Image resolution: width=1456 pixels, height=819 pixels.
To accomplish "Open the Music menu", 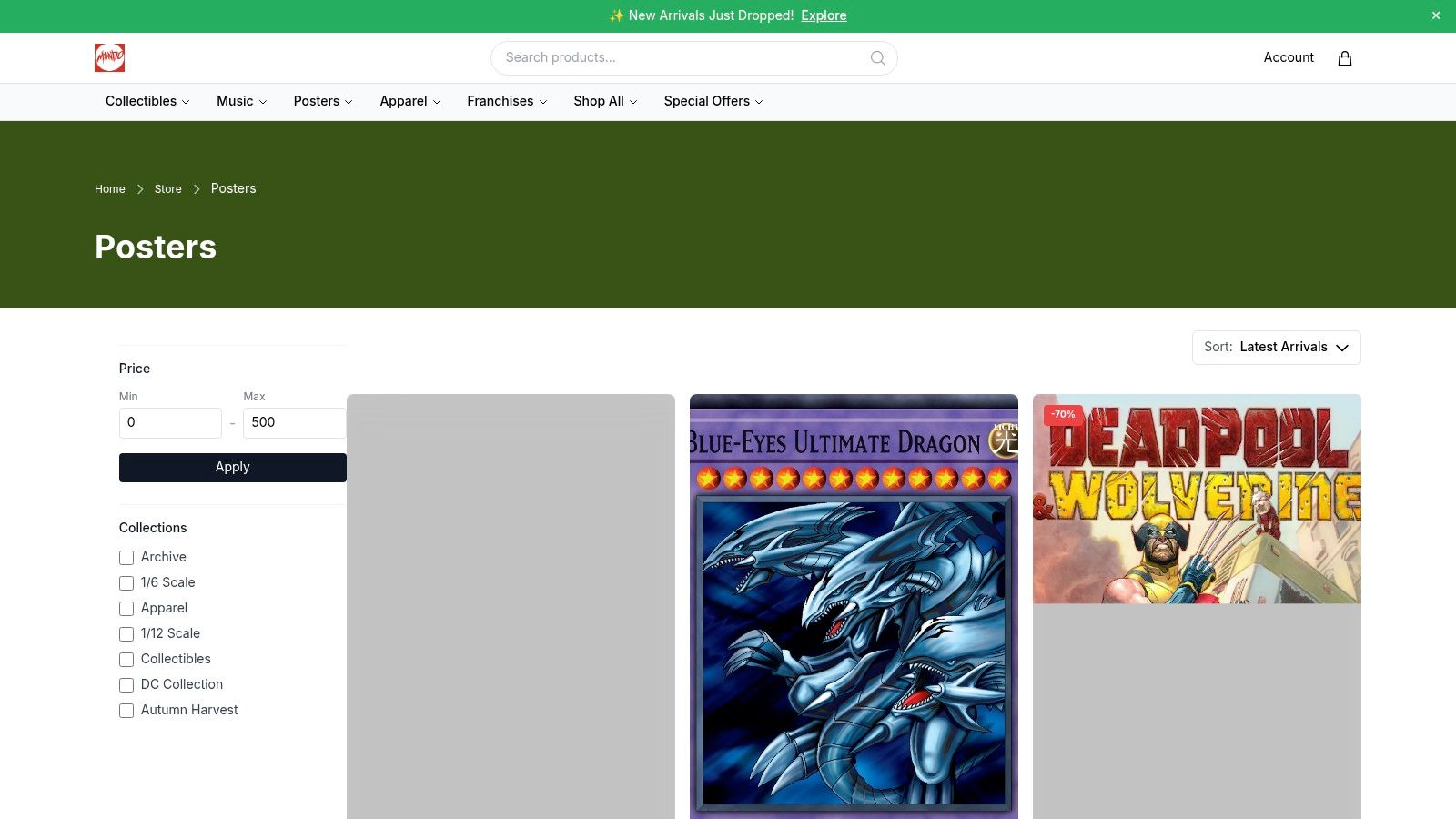I will tap(241, 101).
